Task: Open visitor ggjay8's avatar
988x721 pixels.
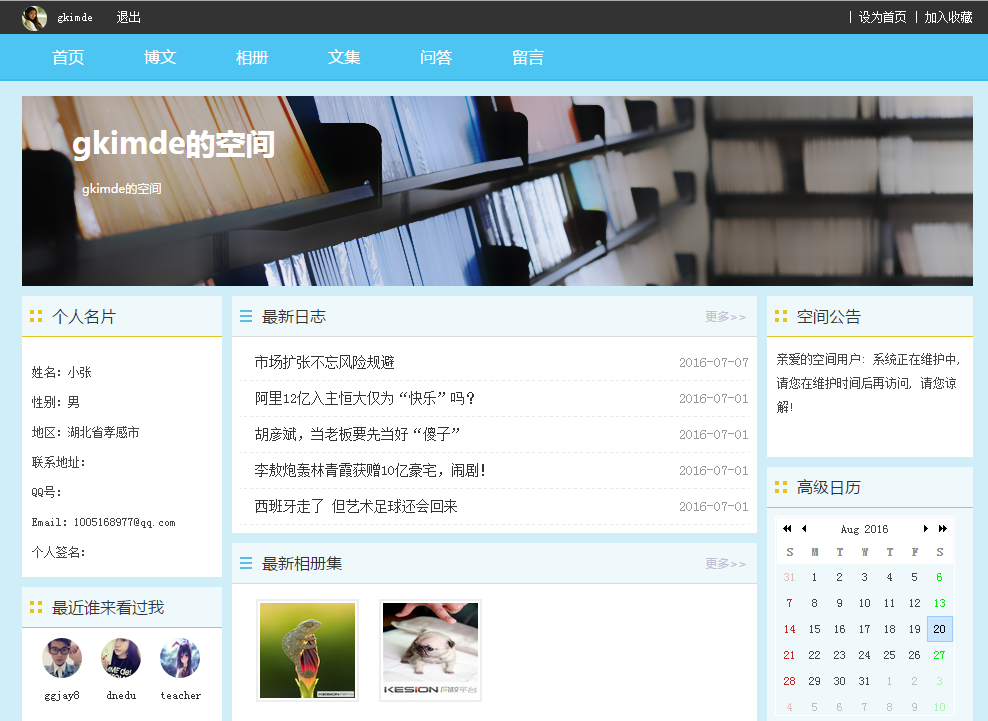Action: [x=62, y=659]
